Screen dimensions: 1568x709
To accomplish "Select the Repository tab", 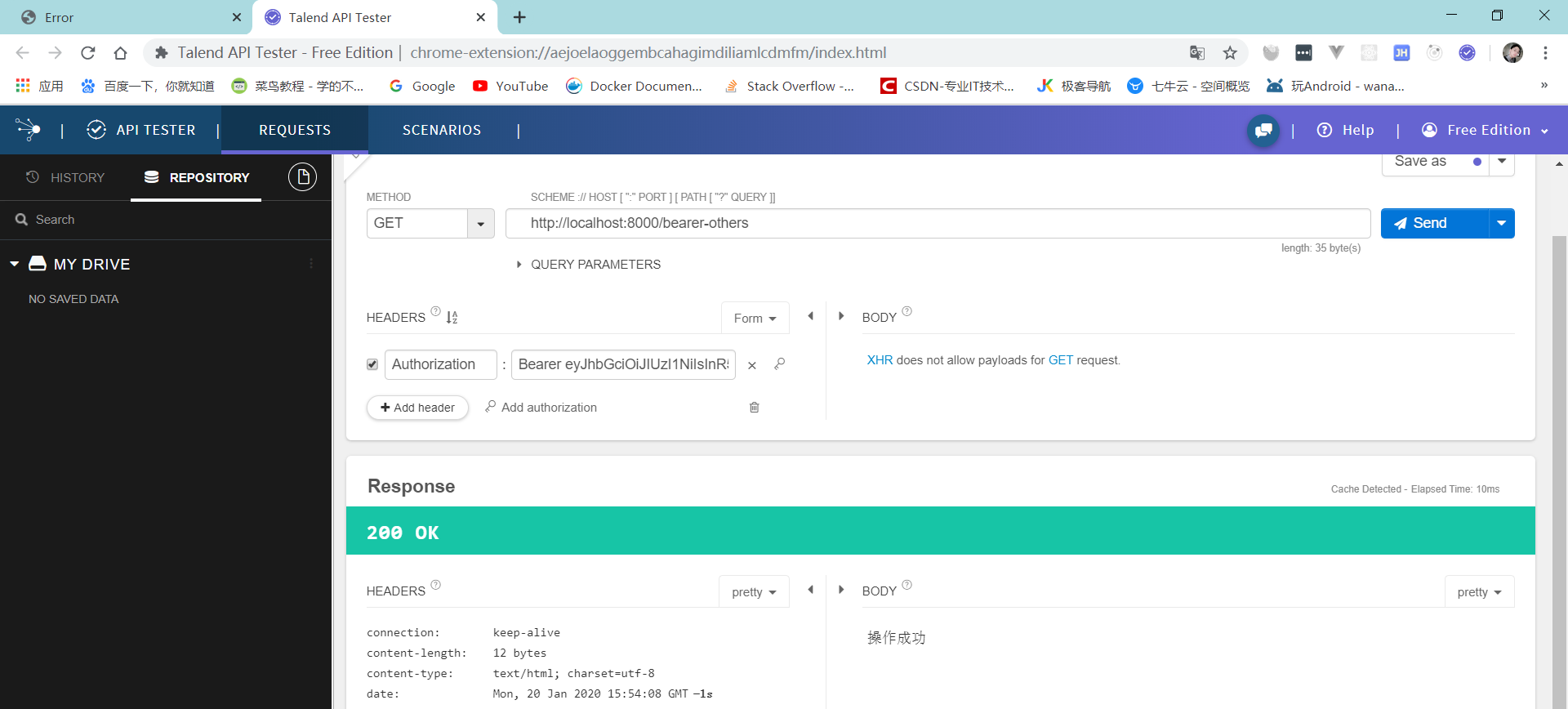I will [x=197, y=177].
